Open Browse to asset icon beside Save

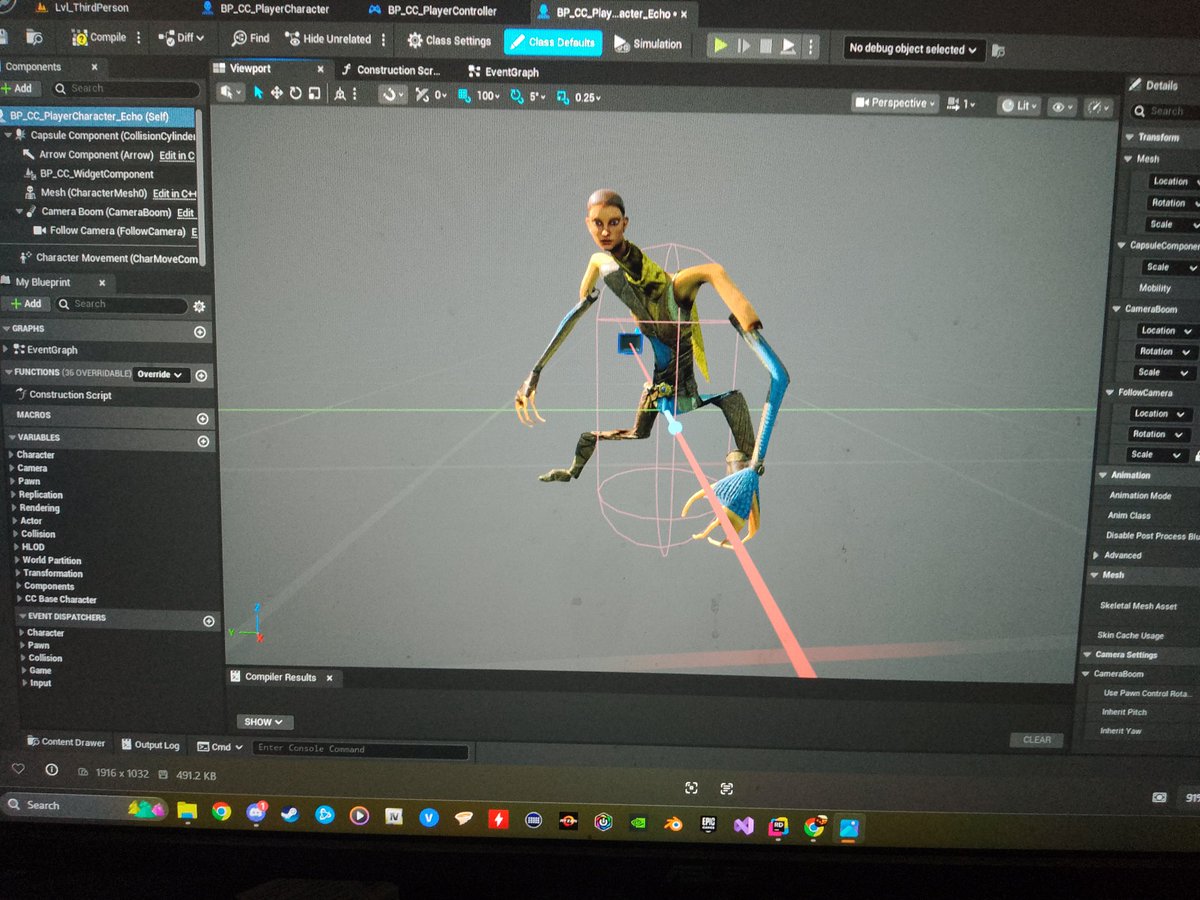click(x=34, y=38)
